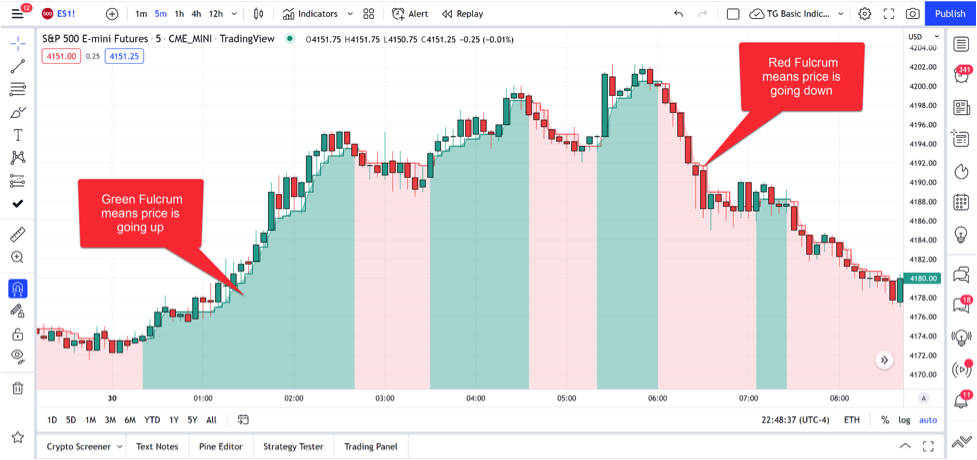This screenshot has height=460, width=977.
Task: Open the ruler measure tool
Action: coord(18,235)
